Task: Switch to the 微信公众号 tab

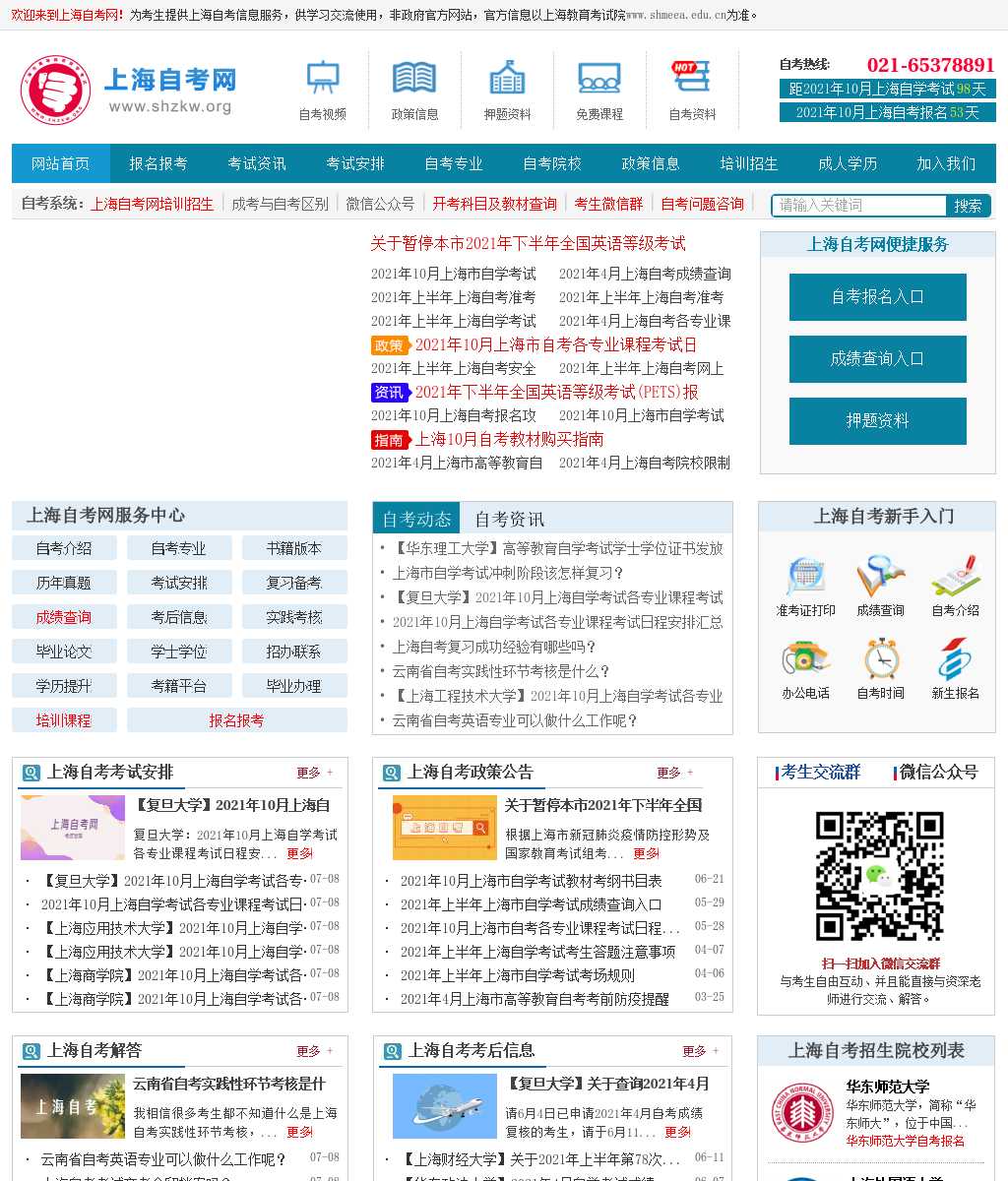Action: click(x=937, y=772)
